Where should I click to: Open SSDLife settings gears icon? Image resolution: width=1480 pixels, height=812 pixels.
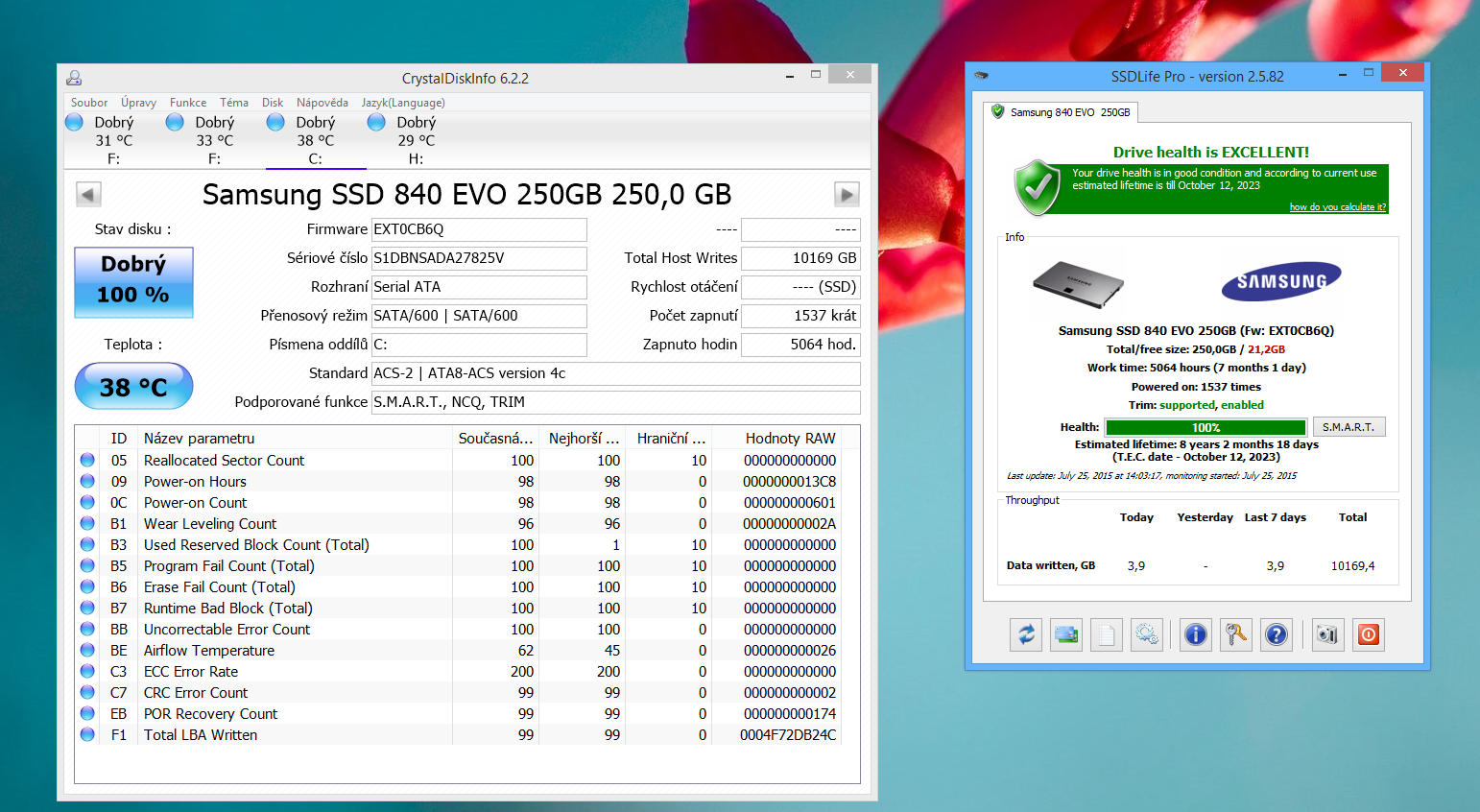(x=1147, y=634)
